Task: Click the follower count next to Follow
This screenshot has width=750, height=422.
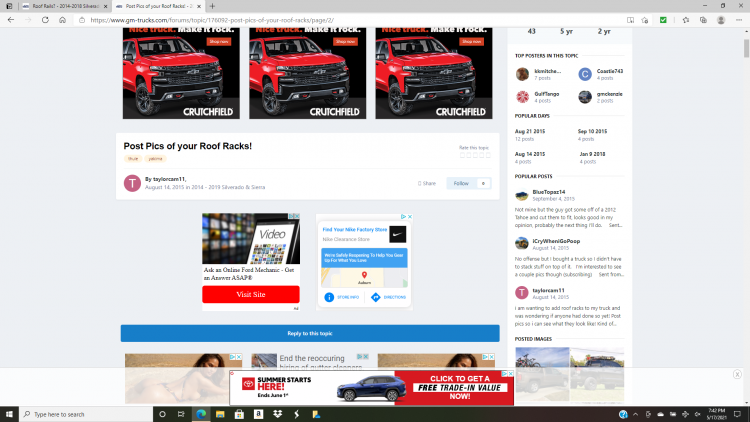Action: tap(483, 183)
